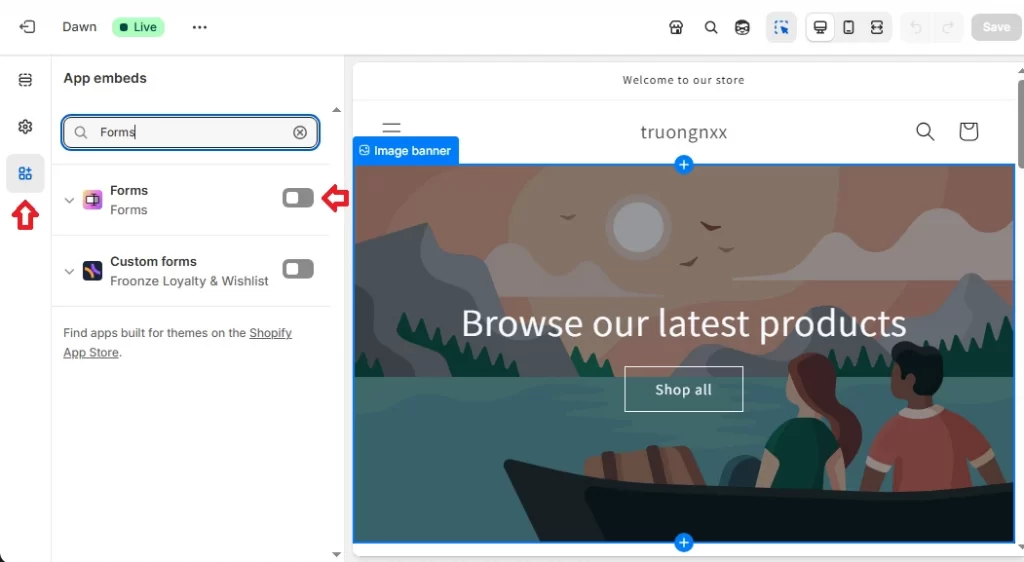Select the Image banner label tag

coord(406,151)
